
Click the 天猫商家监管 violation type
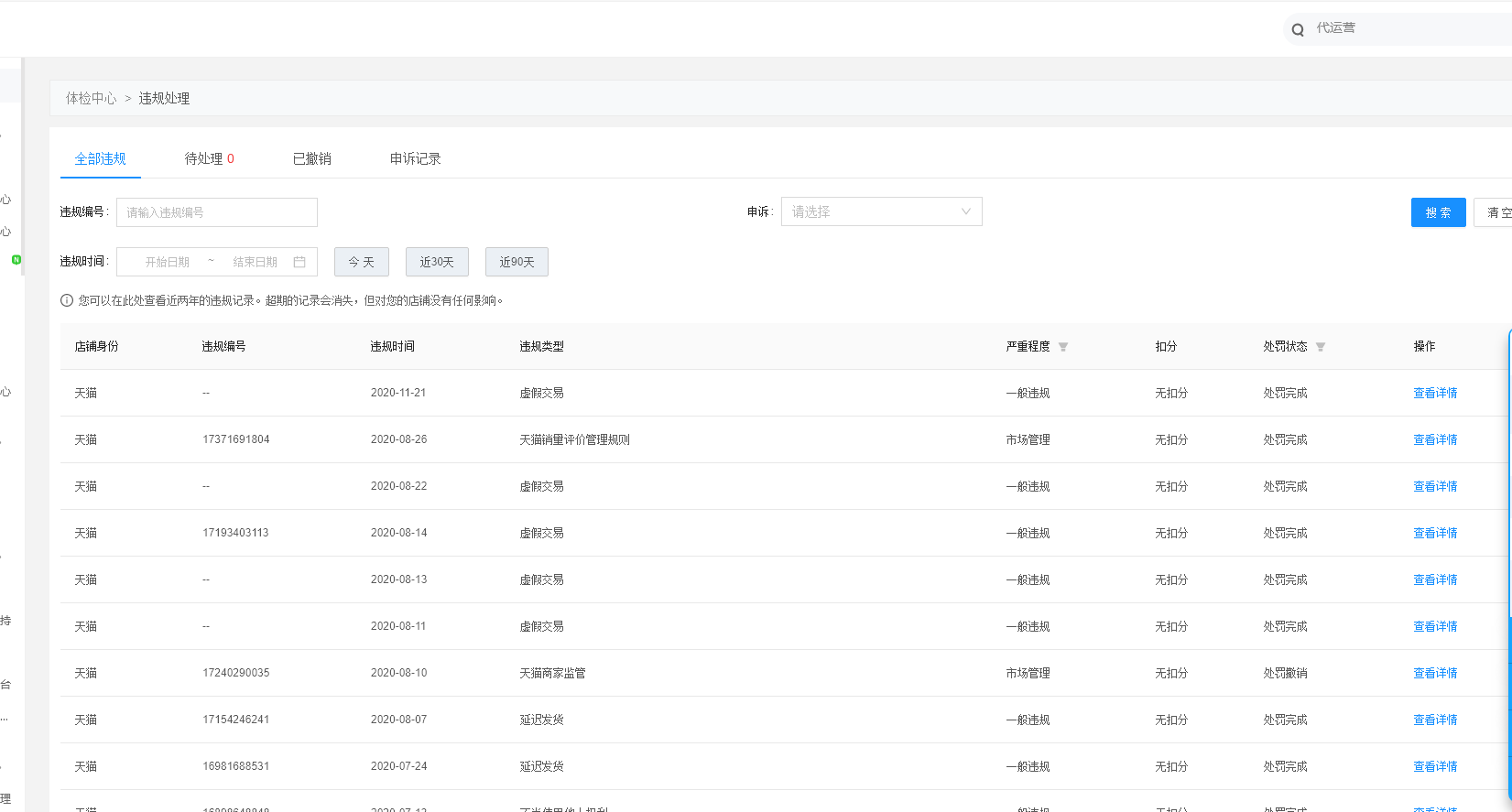point(552,673)
